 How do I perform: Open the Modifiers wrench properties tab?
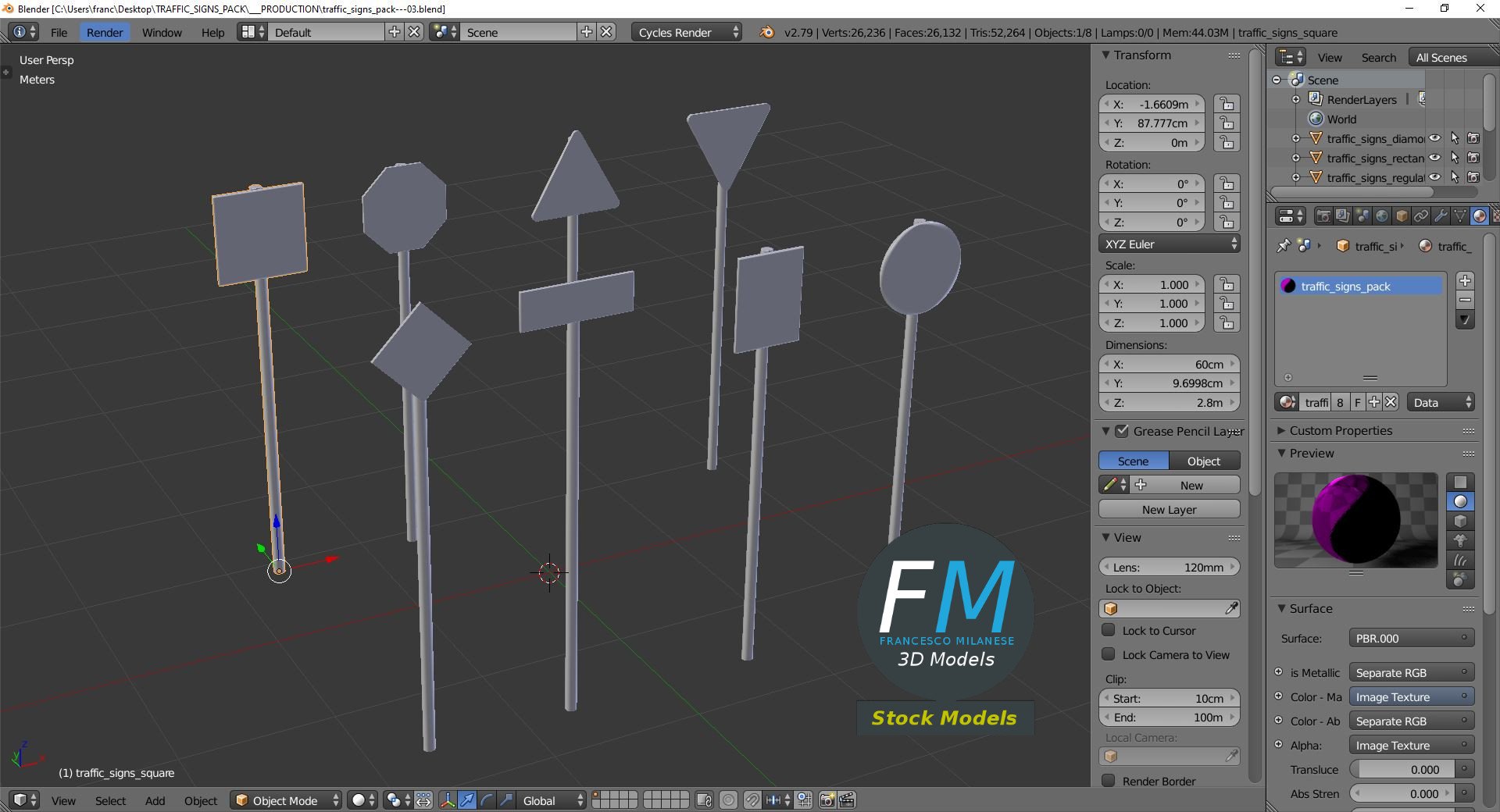pyautogui.click(x=1440, y=215)
